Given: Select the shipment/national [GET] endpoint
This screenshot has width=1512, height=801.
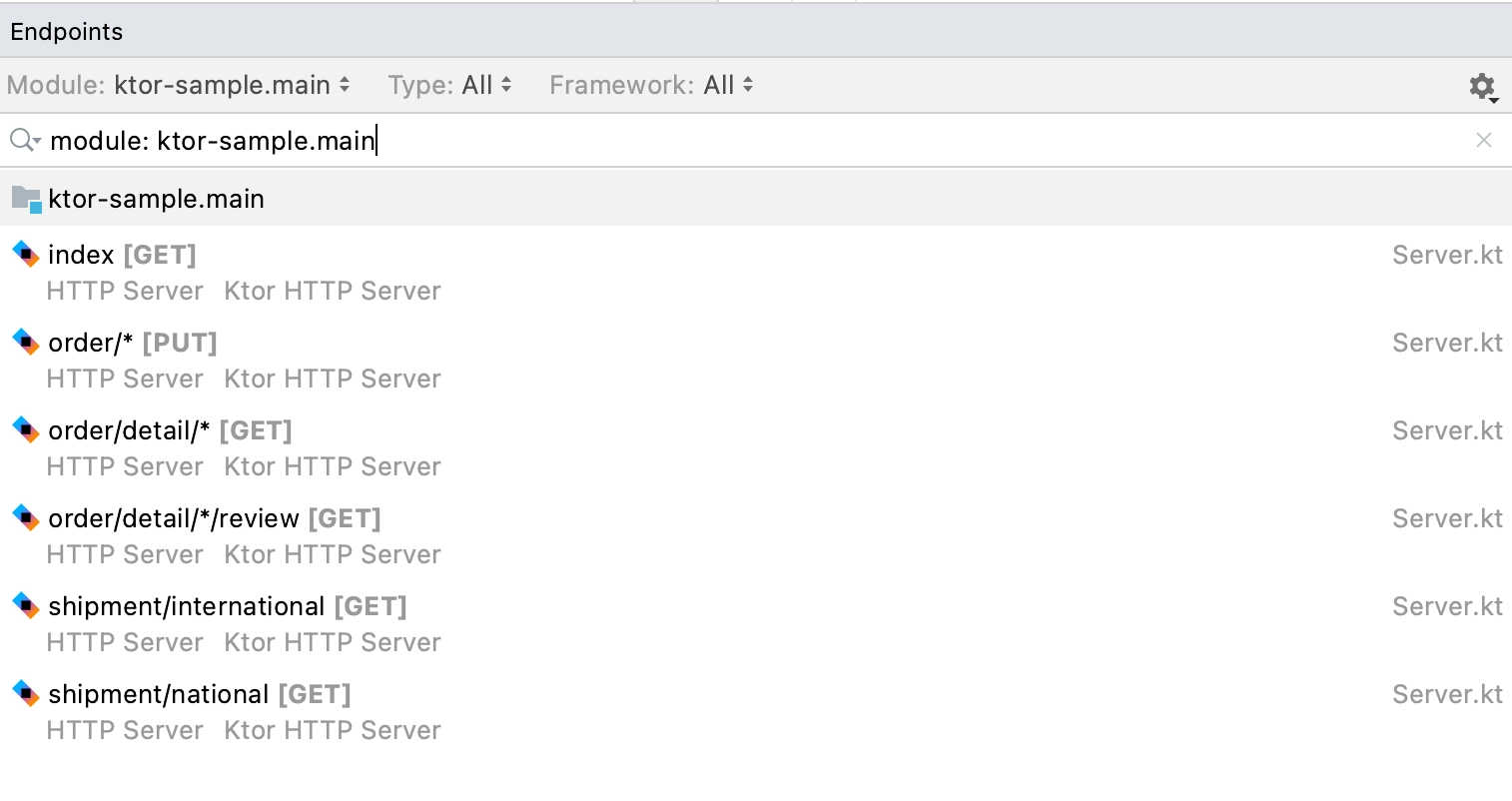Looking at the screenshot, I should point(756,711).
